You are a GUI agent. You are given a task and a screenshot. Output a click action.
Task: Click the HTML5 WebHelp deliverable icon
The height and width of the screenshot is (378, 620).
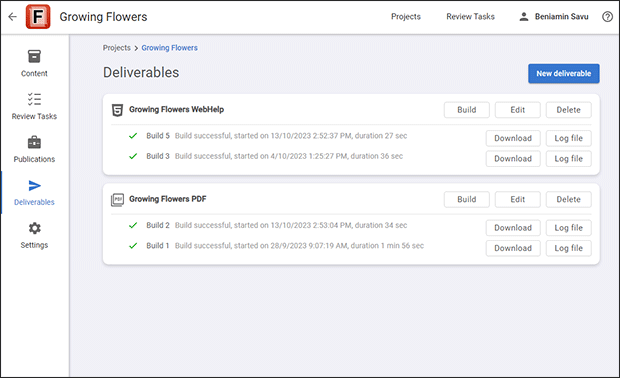117,110
